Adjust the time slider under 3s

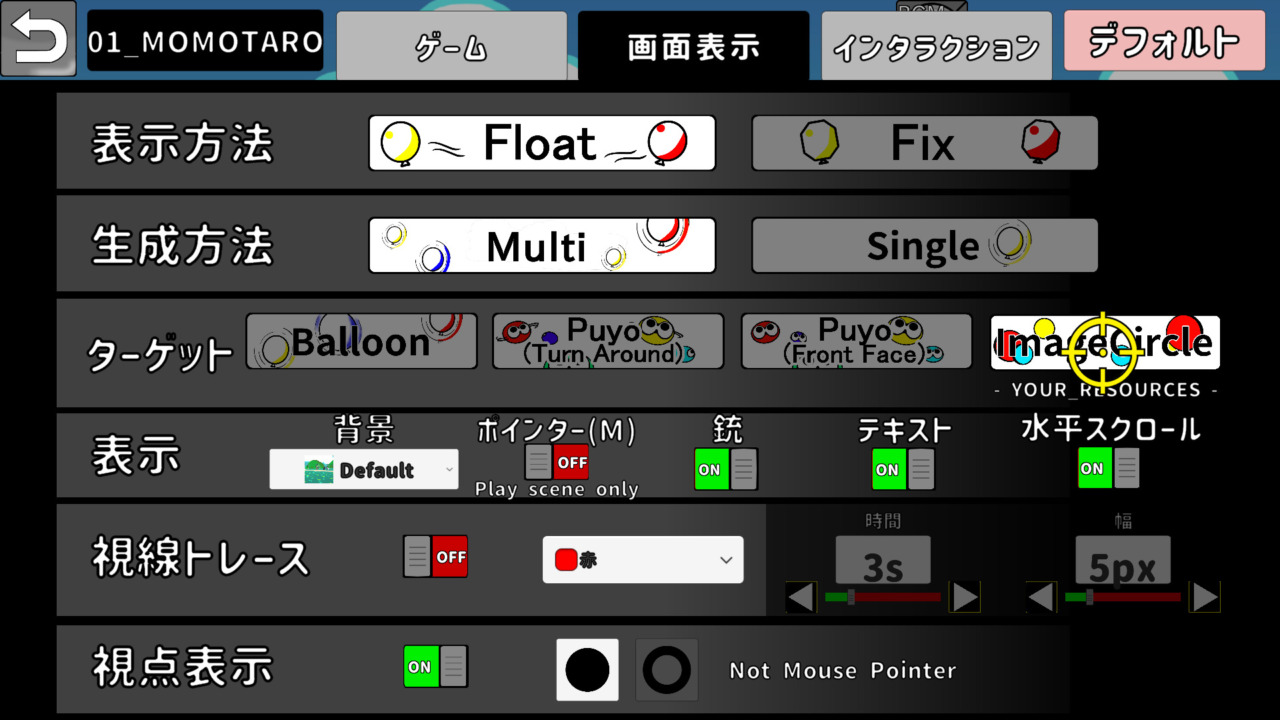tap(851, 597)
